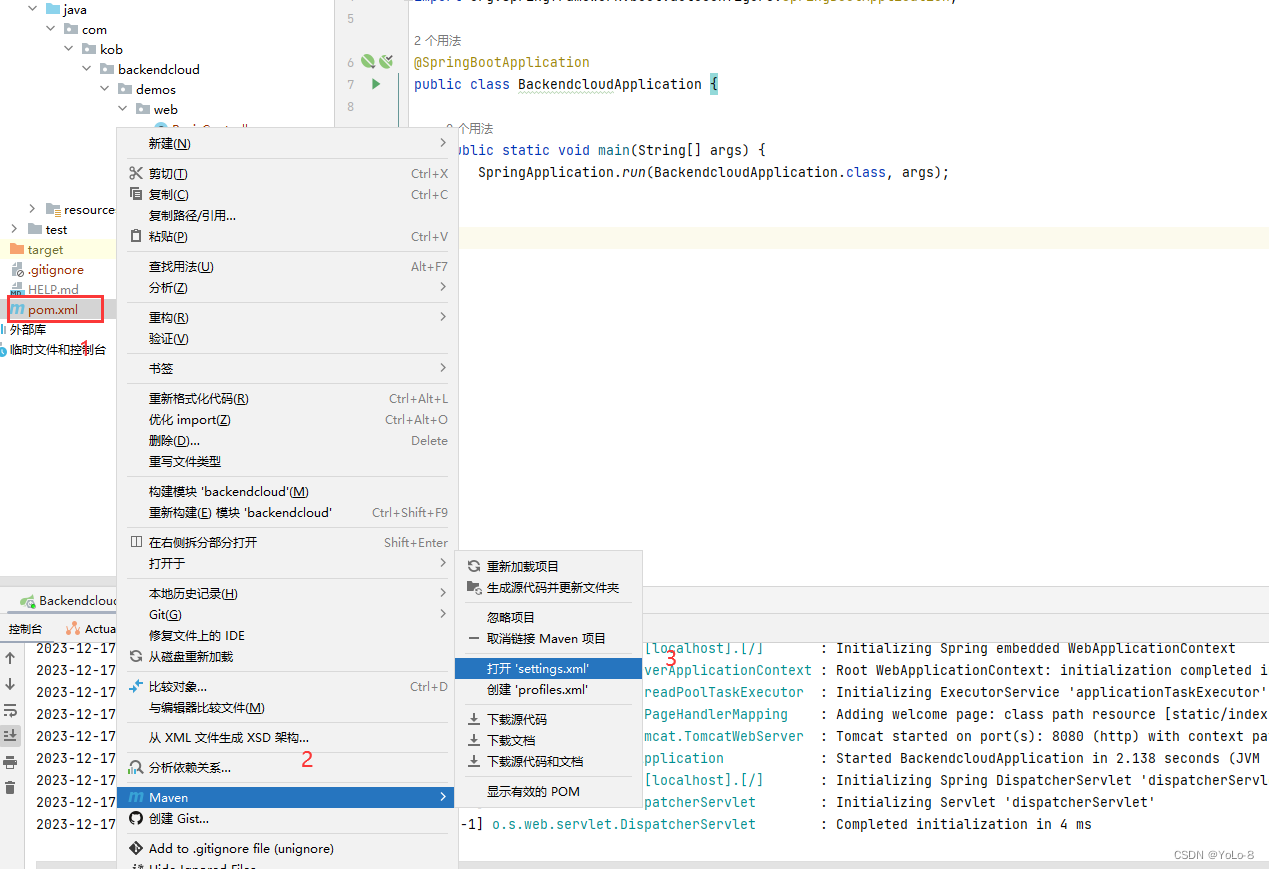Click the GitHub icon beside 创建 Gist

coord(136,818)
